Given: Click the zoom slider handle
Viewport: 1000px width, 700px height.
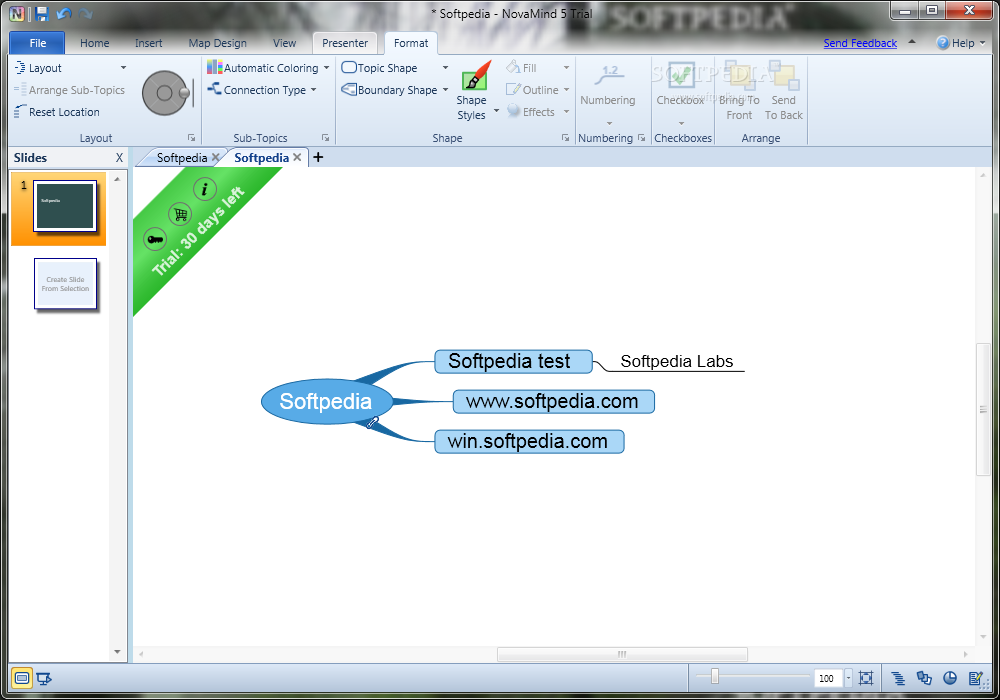Looking at the screenshot, I should click(714, 676).
